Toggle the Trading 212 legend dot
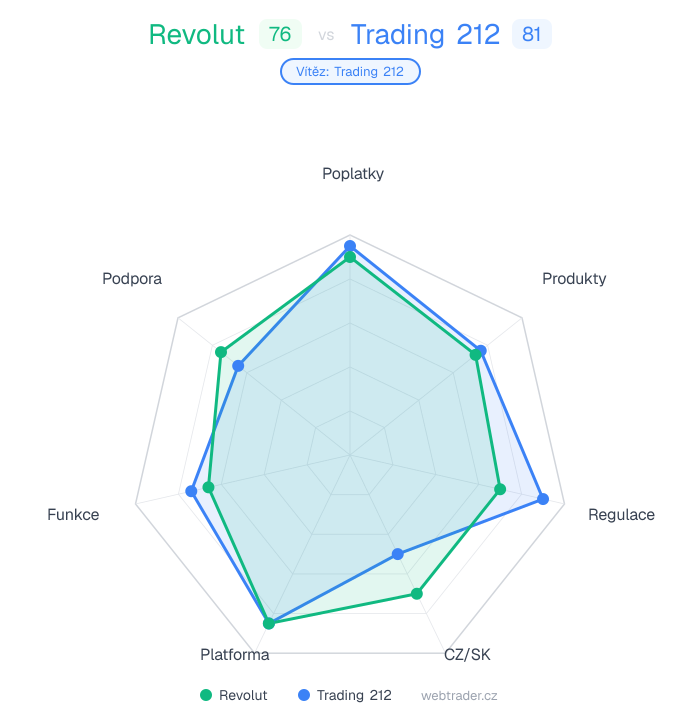Screen dimensions: 700x720 (304, 695)
